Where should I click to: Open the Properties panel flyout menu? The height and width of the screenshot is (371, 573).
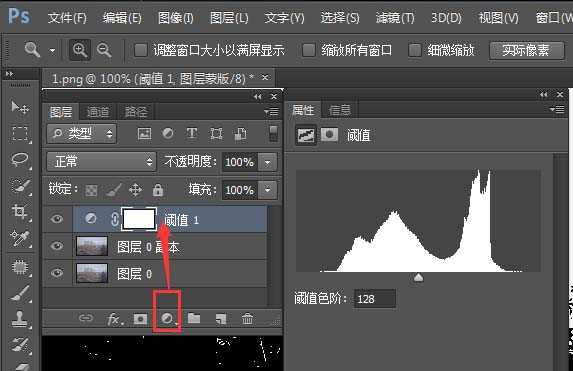(x=557, y=109)
